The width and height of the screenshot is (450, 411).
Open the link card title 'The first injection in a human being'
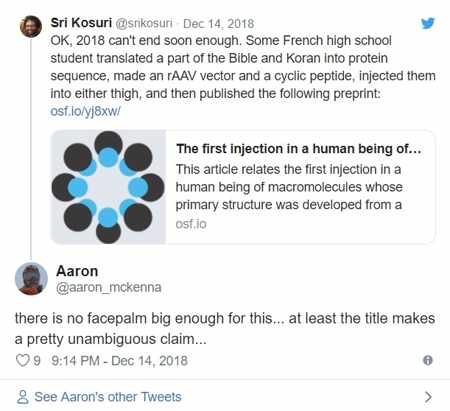point(299,149)
